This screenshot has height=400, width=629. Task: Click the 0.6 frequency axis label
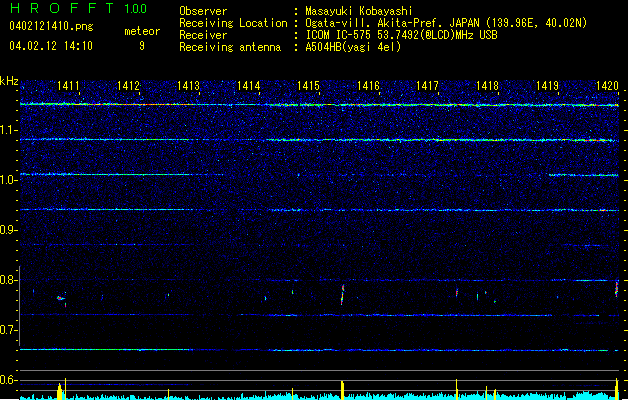point(8,380)
